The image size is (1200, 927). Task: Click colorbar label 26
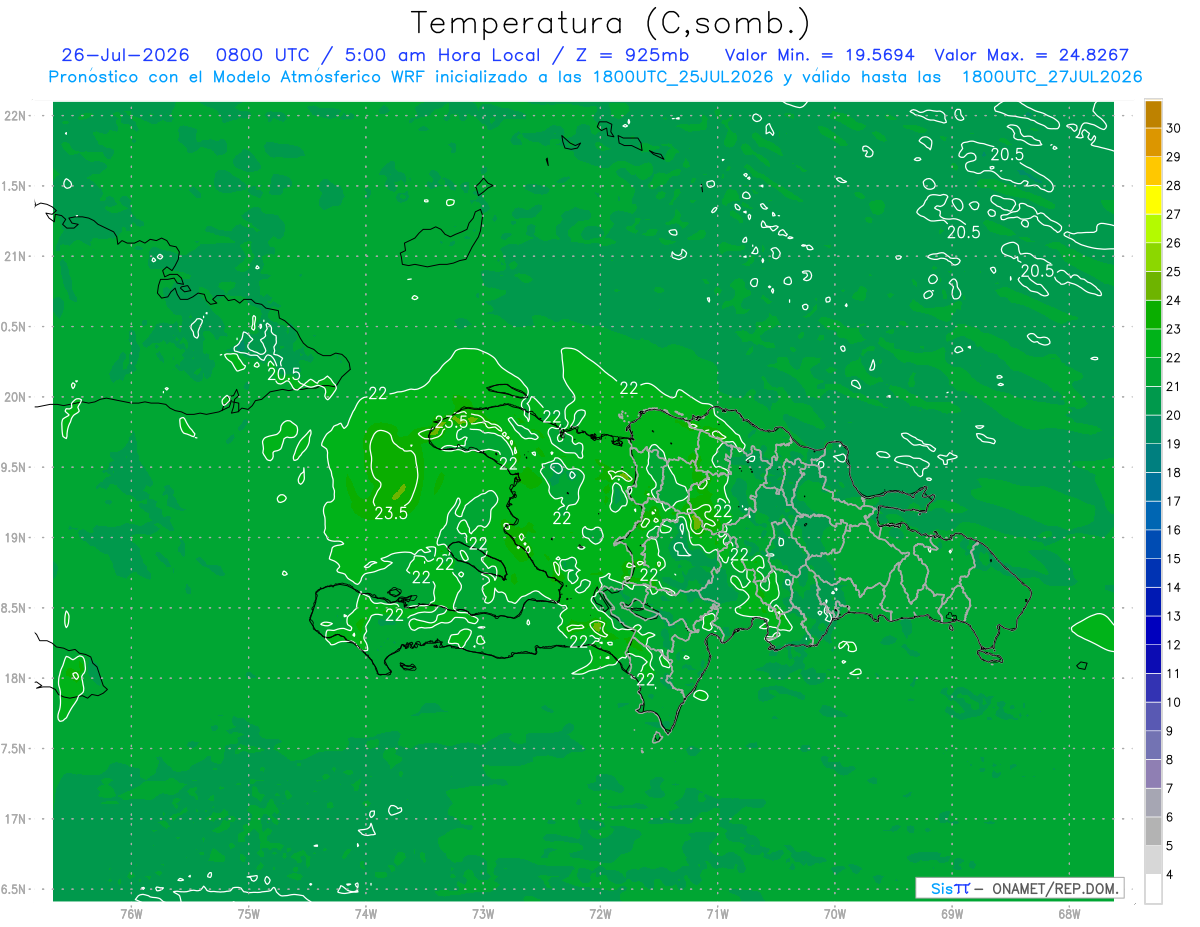pyautogui.click(x=1174, y=243)
